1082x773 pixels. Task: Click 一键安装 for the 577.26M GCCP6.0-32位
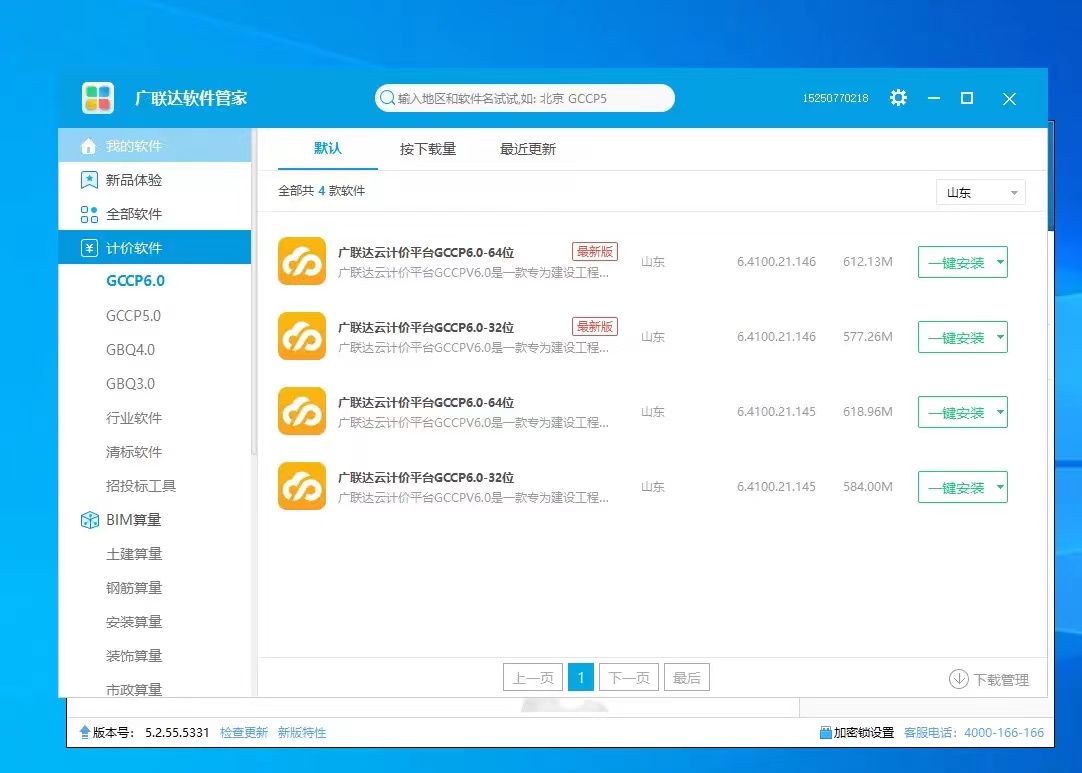[955, 337]
